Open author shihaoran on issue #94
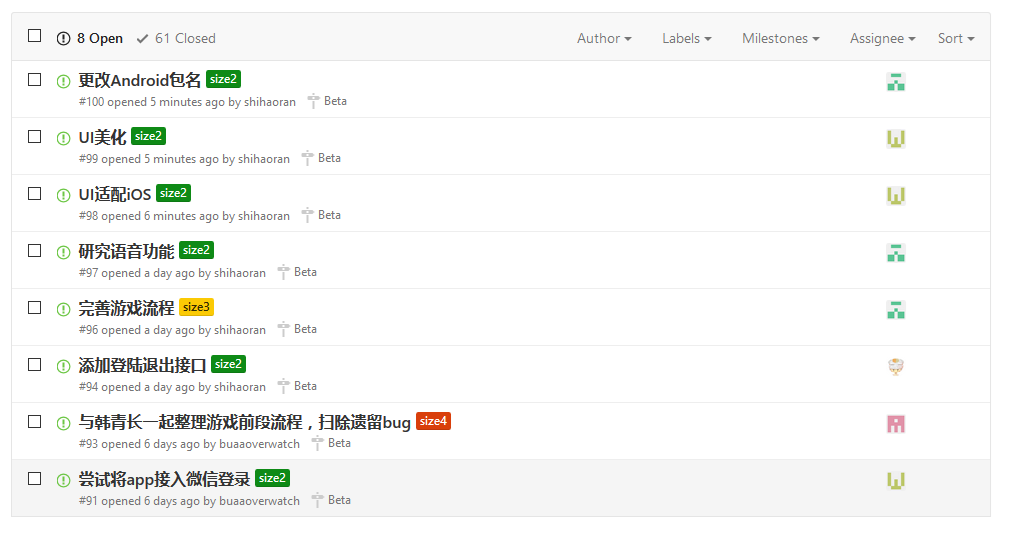This screenshot has width=1009, height=535. (x=239, y=386)
